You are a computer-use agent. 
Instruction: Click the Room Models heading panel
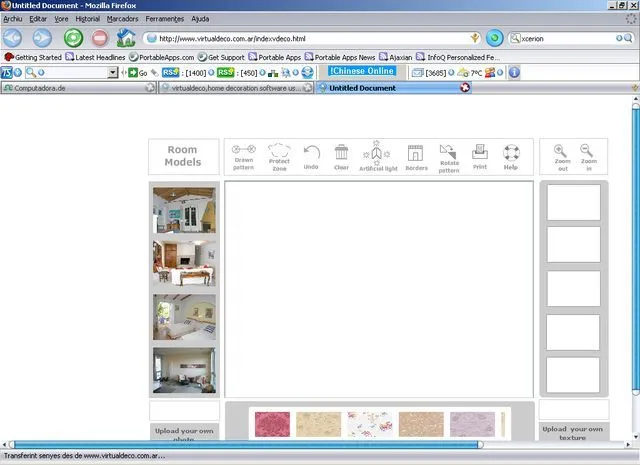183,156
